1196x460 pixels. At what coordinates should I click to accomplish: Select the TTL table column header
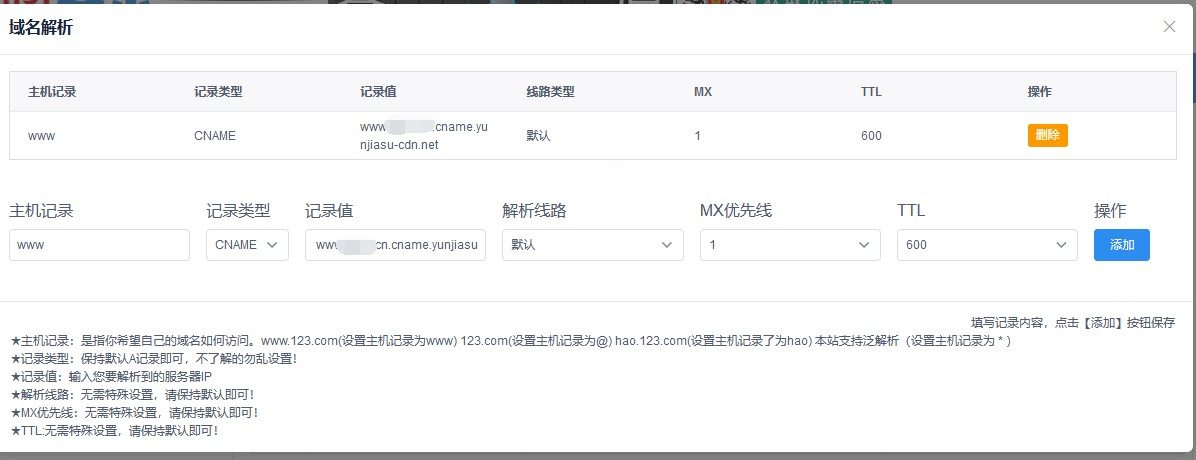tap(871, 92)
